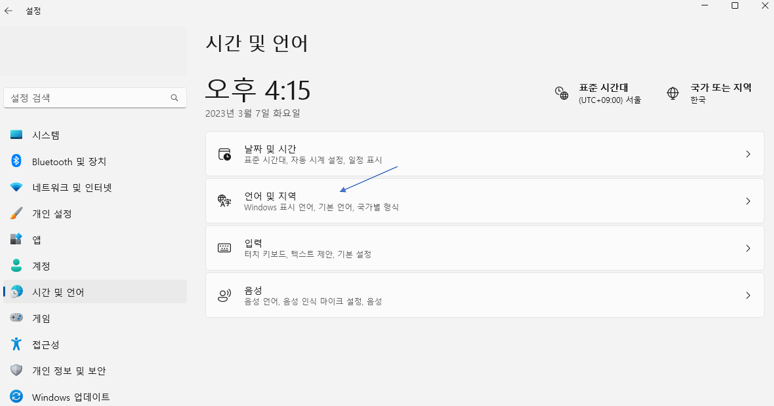Expand the 입력 chevron arrow
Viewport: 774px width, 406px height.
click(x=748, y=248)
